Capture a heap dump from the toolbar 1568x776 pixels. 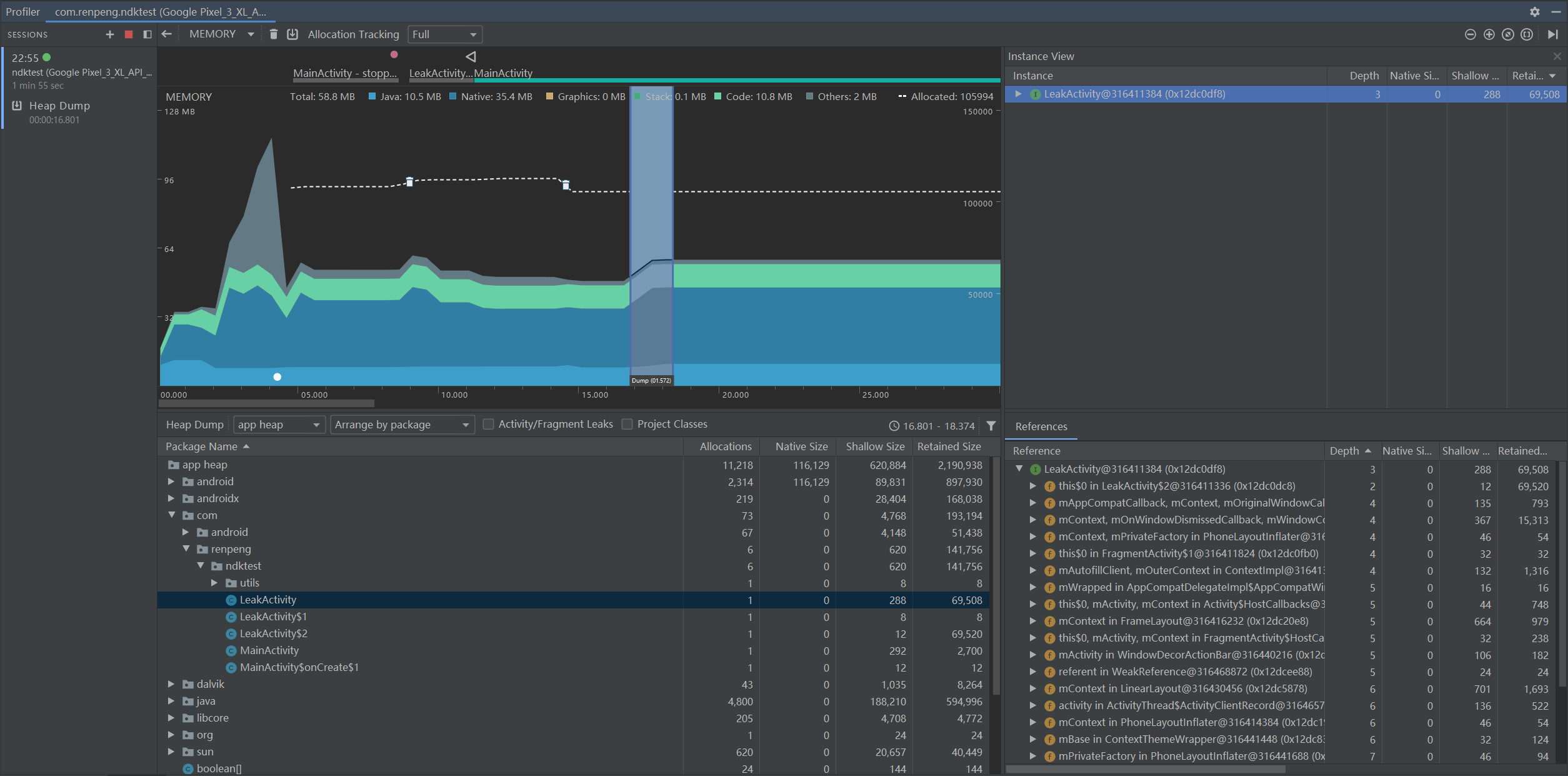pyautogui.click(x=292, y=34)
